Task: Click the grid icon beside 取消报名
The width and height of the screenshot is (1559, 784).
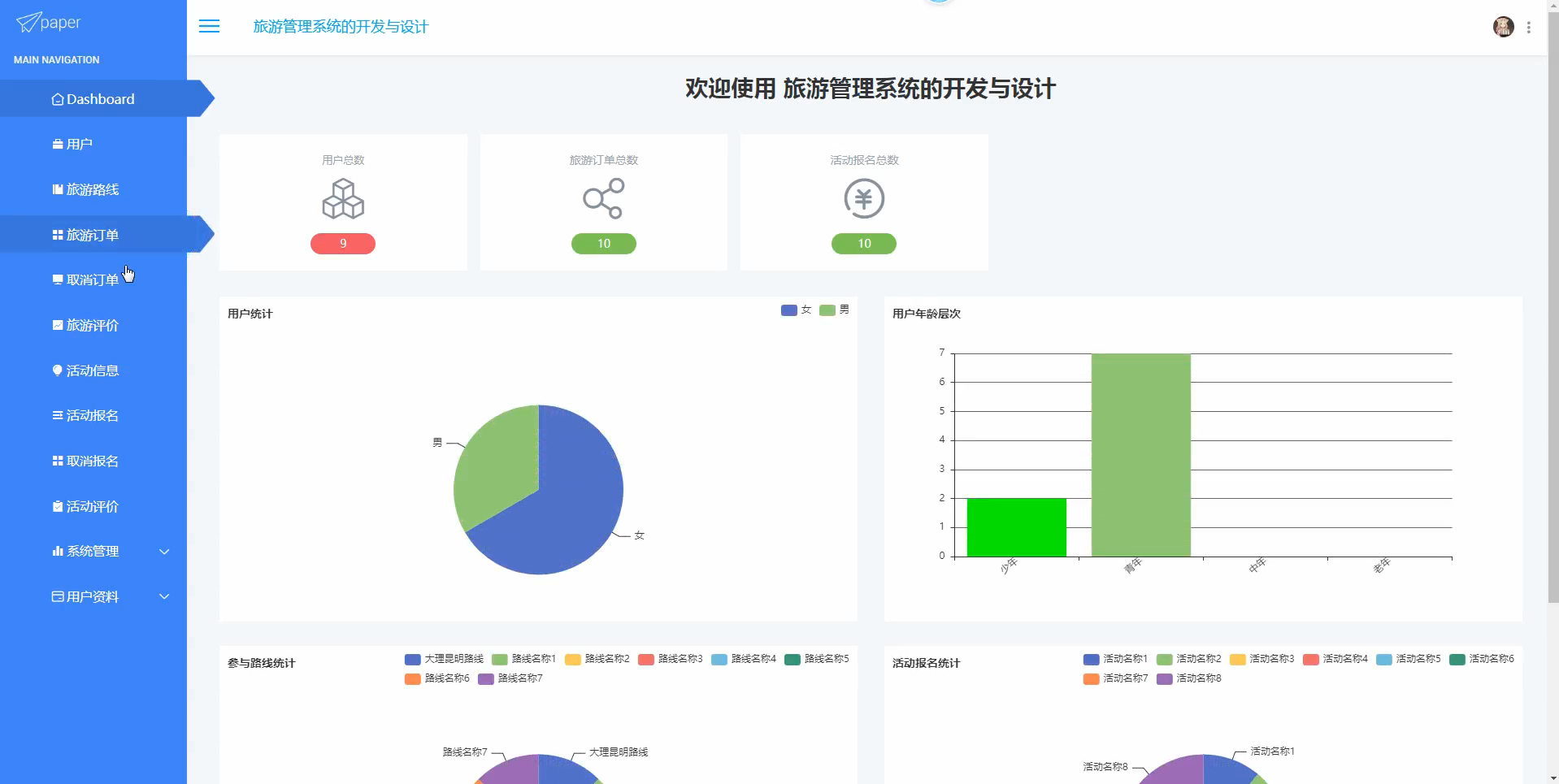Action: coord(58,461)
